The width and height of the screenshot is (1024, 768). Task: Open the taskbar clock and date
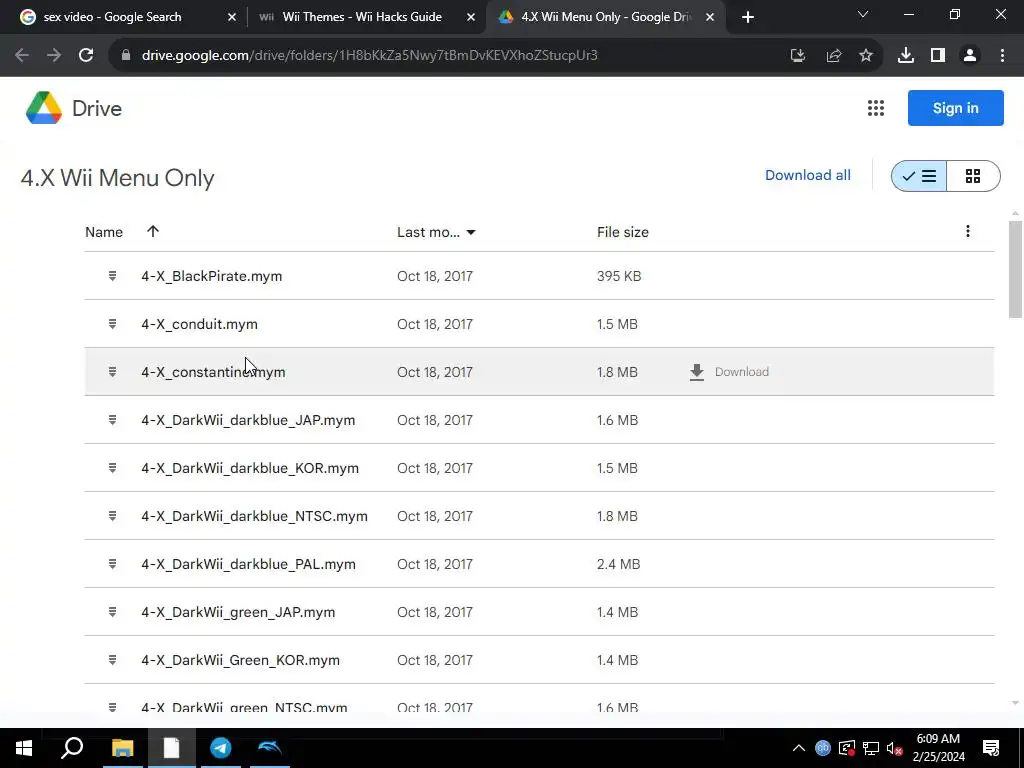click(938, 748)
